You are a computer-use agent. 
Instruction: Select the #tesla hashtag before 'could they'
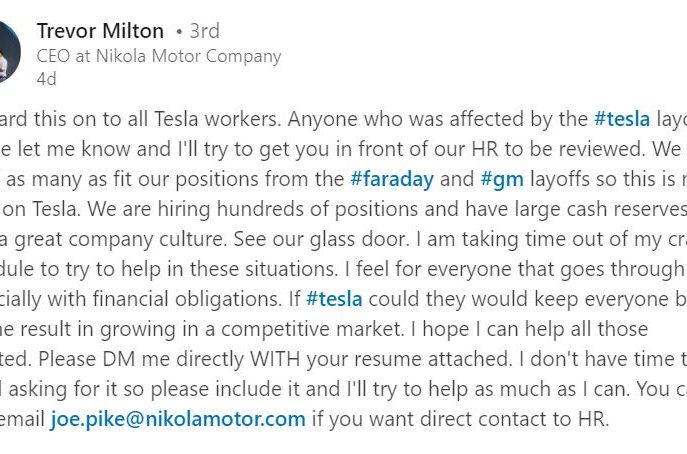[334, 299]
